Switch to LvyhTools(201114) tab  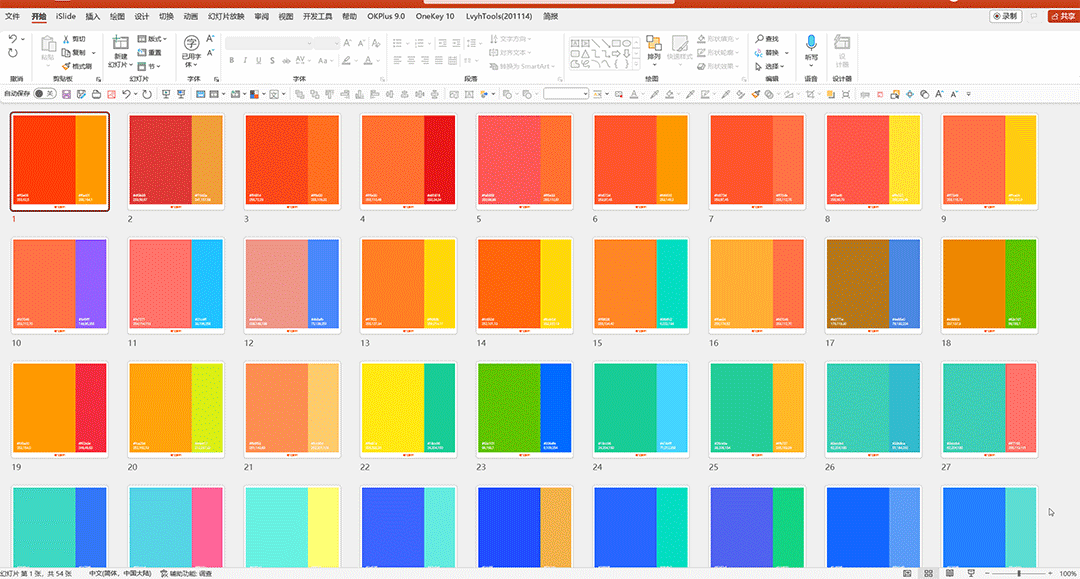499,16
